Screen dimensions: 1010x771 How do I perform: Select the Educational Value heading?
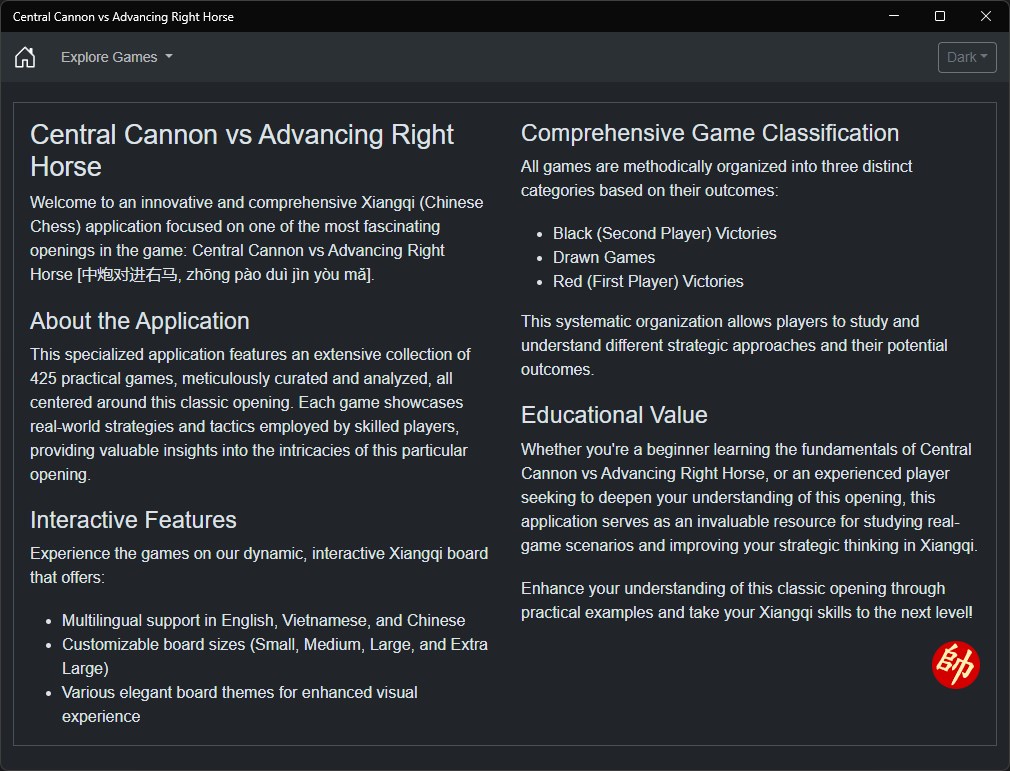(x=614, y=415)
